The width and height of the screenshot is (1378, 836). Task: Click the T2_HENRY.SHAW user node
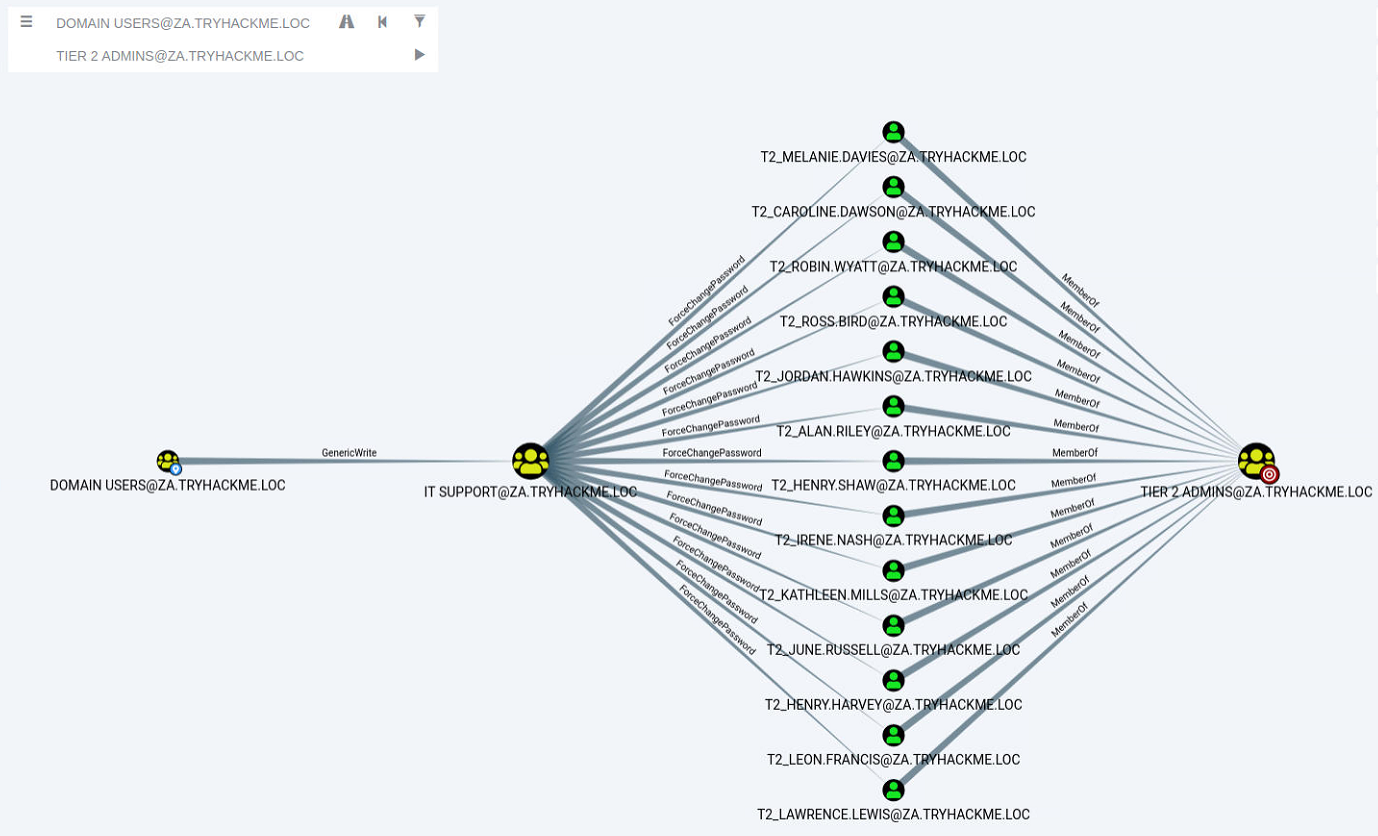[x=893, y=461]
